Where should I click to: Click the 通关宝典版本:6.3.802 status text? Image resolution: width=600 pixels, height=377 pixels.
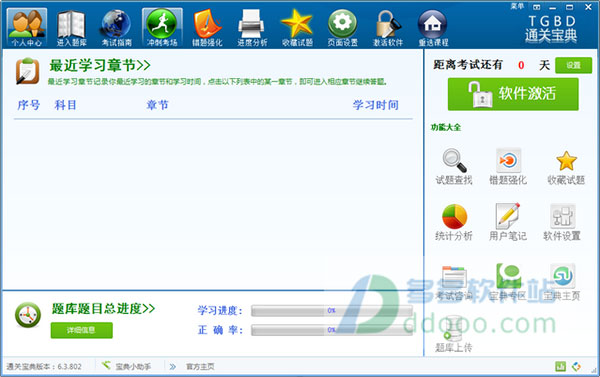44,367
